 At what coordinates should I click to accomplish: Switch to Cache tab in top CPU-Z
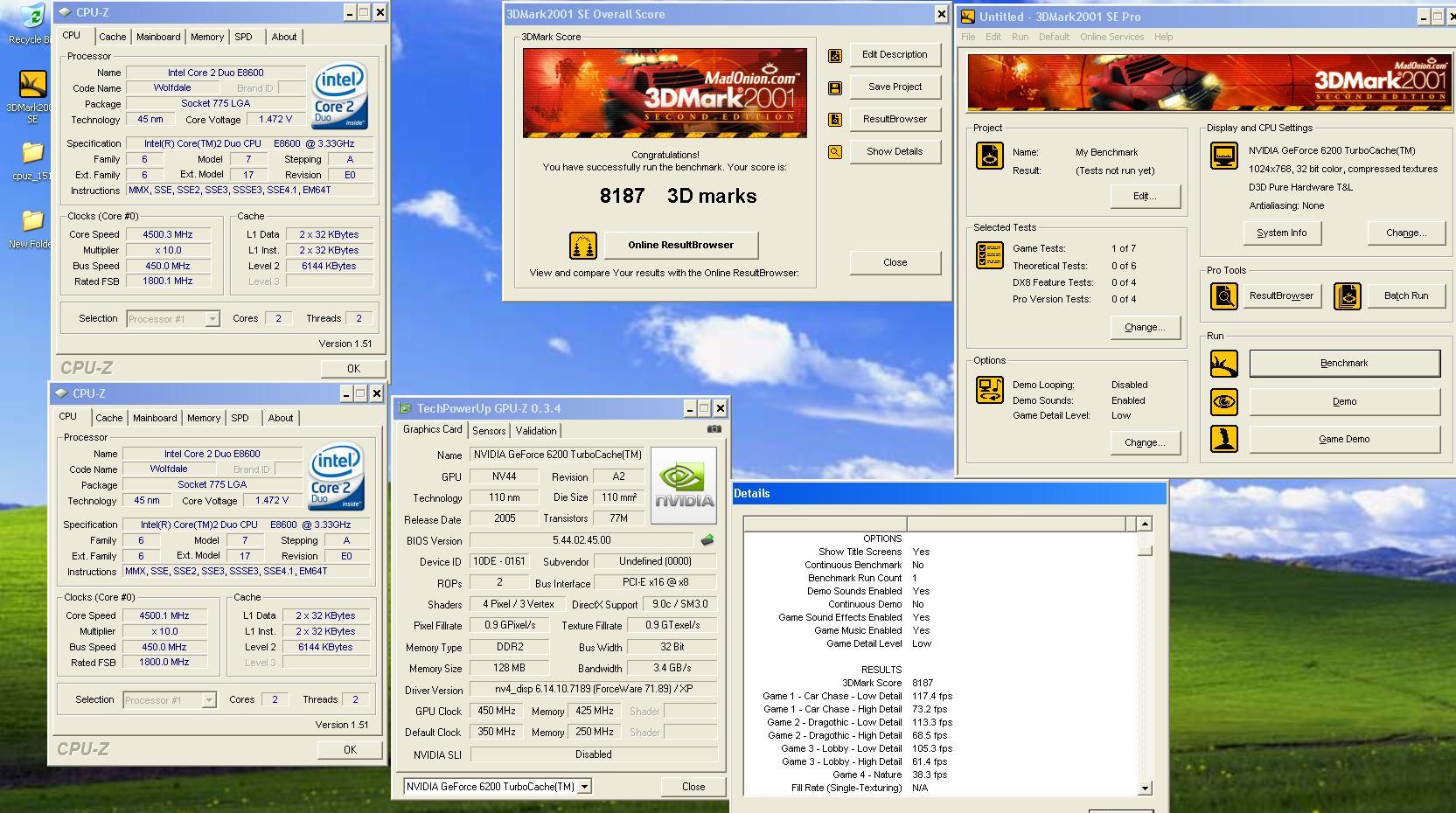[112, 37]
